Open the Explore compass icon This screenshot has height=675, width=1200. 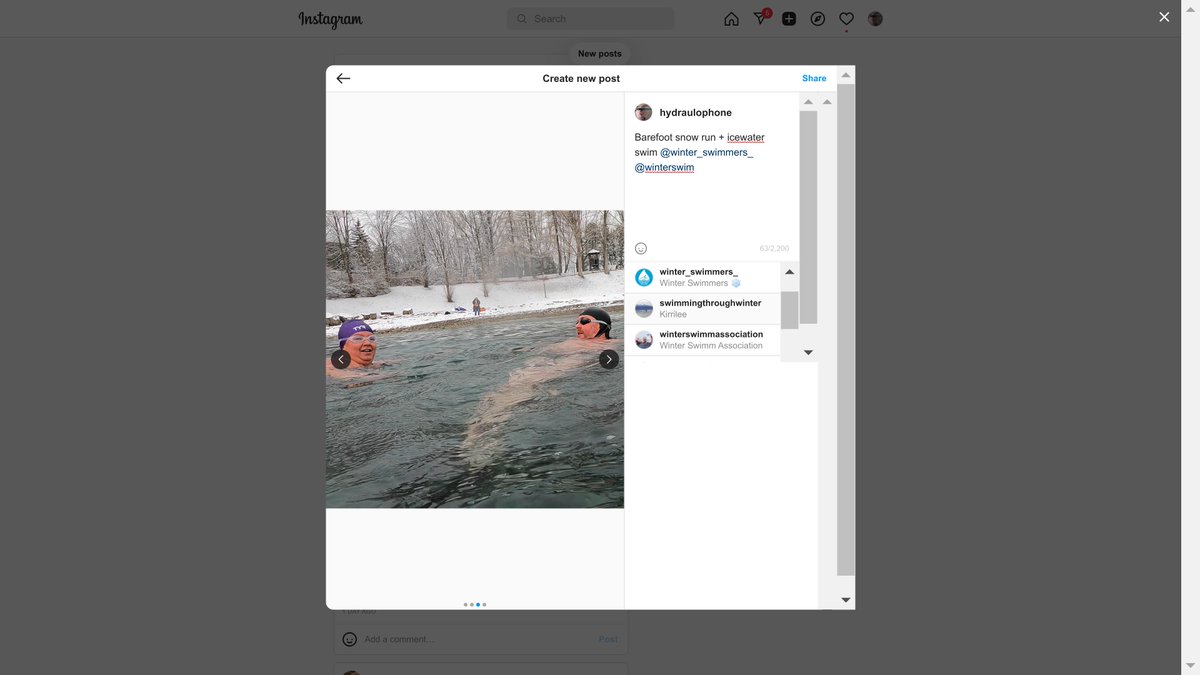(818, 19)
